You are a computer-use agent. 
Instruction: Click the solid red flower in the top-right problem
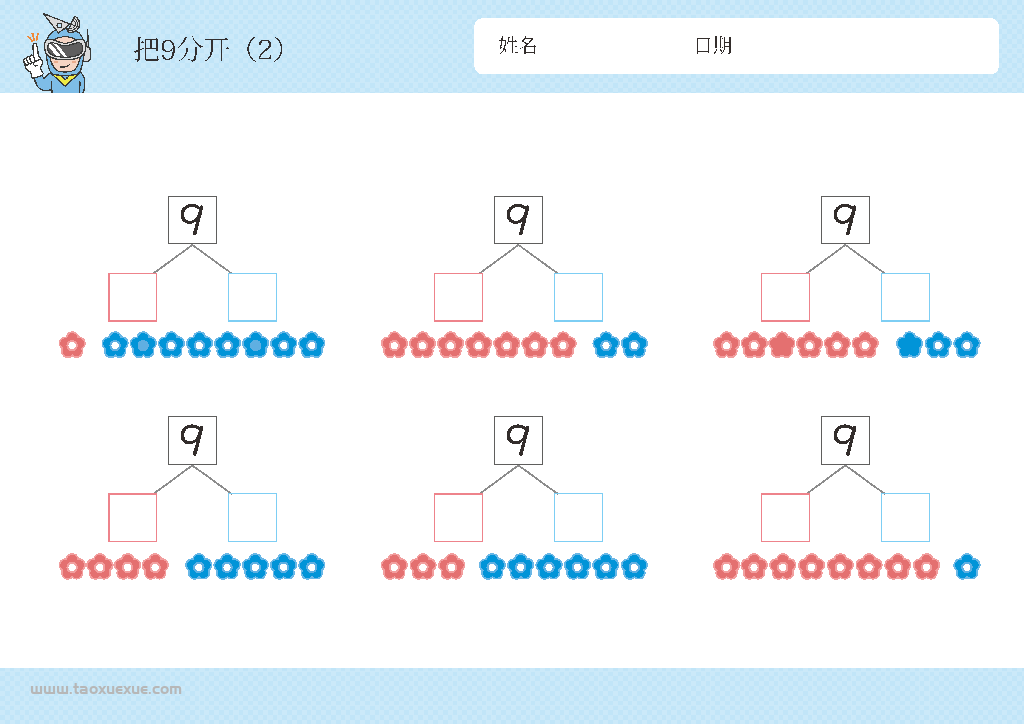pos(781,345)
